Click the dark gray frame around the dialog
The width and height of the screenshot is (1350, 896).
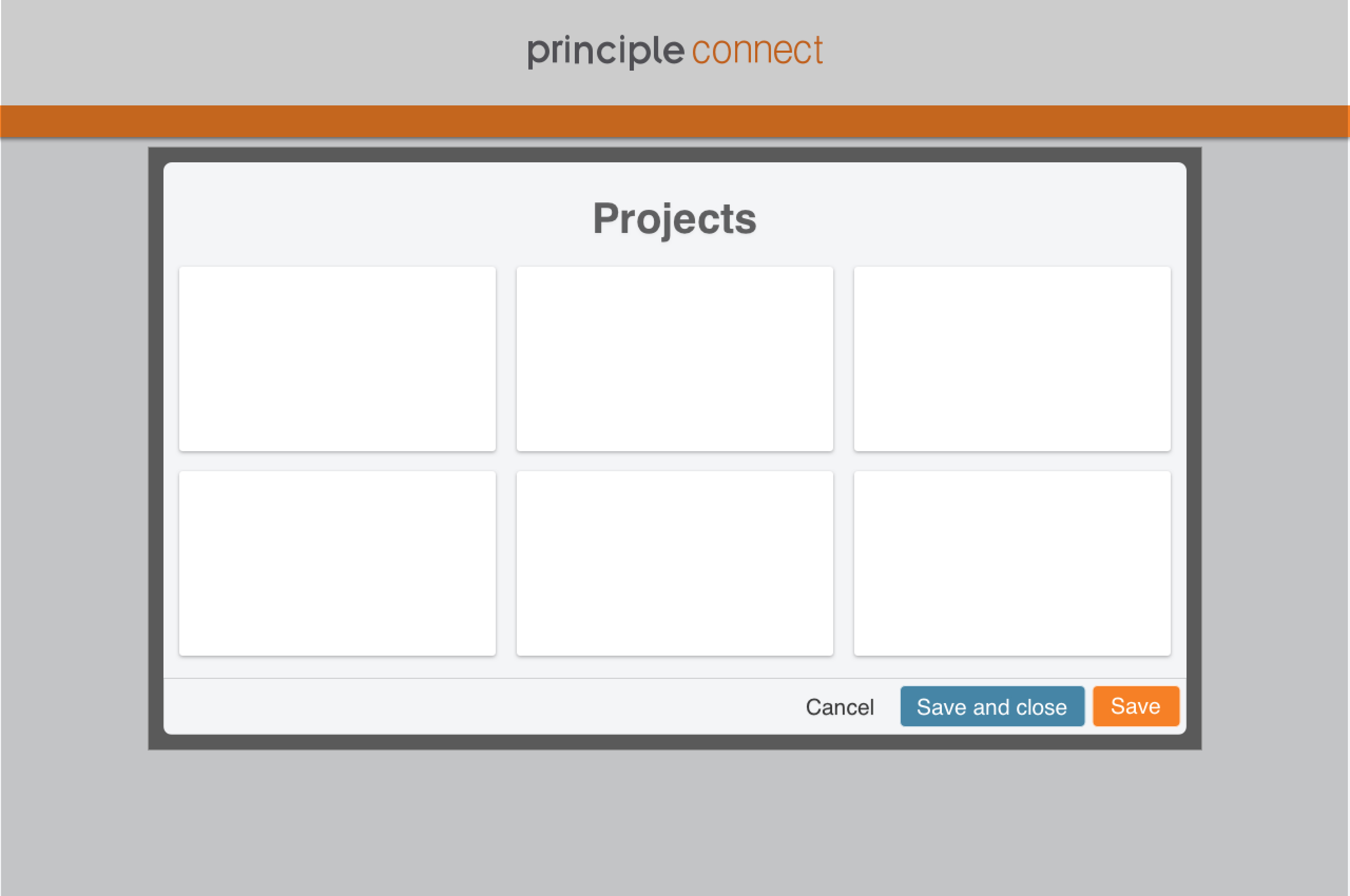coord(156,446)
